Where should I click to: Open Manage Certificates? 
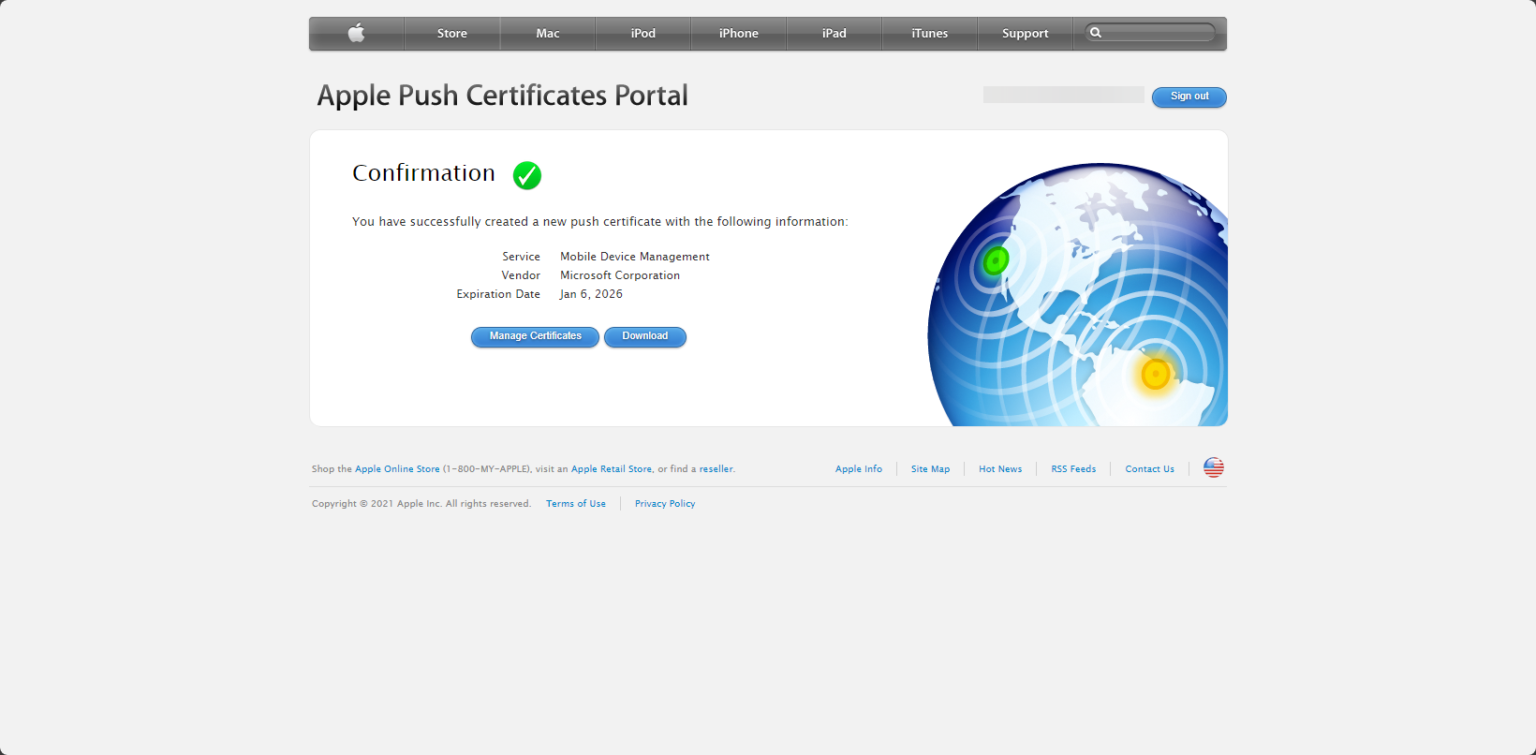[534, 337]
